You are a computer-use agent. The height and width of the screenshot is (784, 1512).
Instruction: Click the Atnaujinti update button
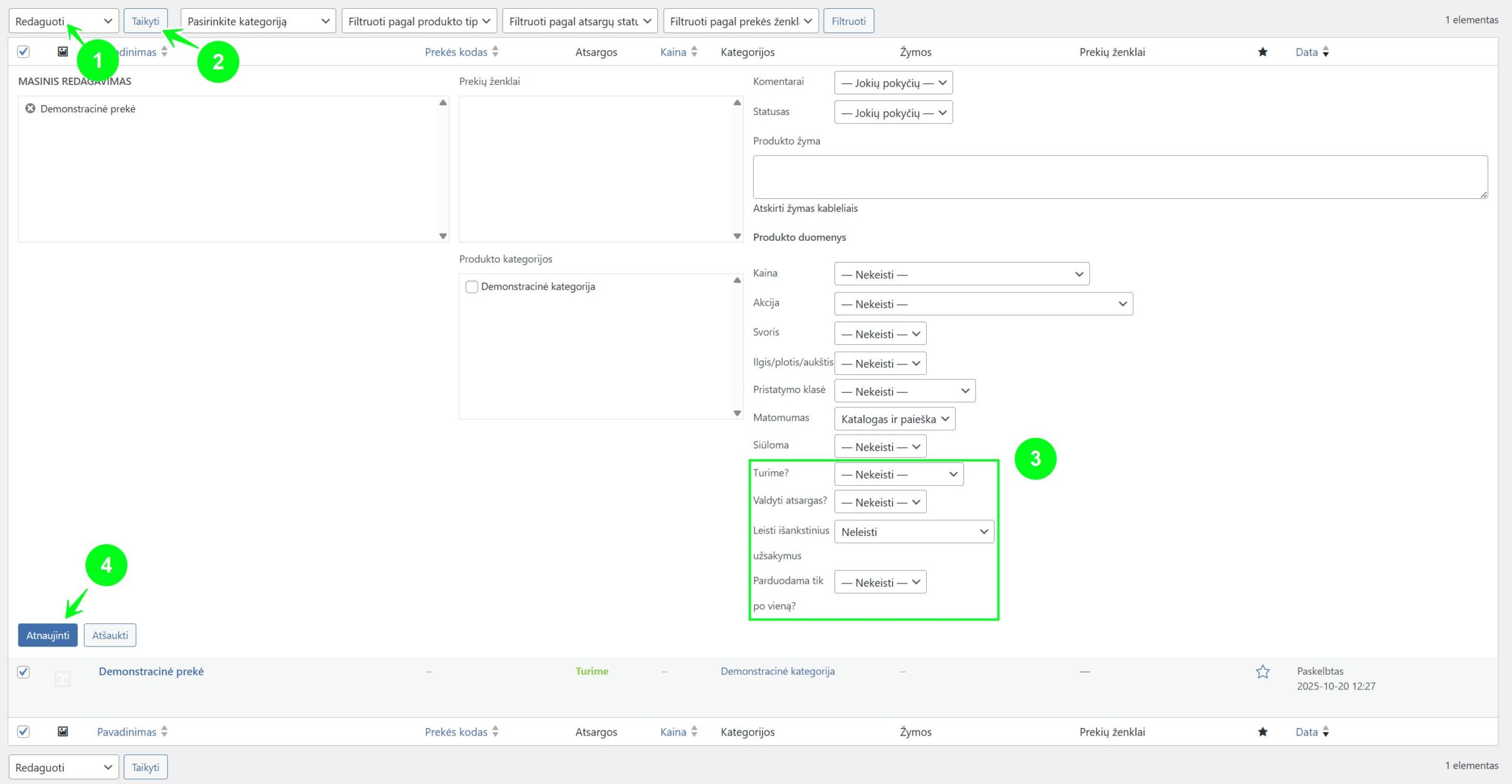click(x=47, y=635)
